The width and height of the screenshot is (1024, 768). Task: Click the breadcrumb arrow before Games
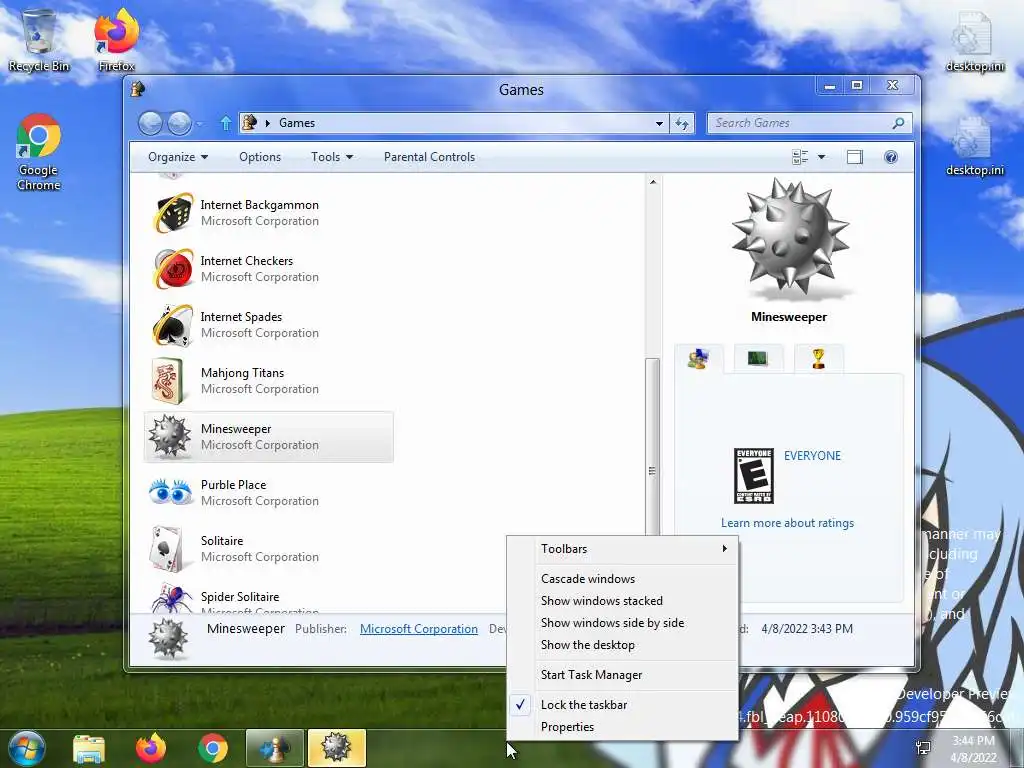(x=267, y=123)
